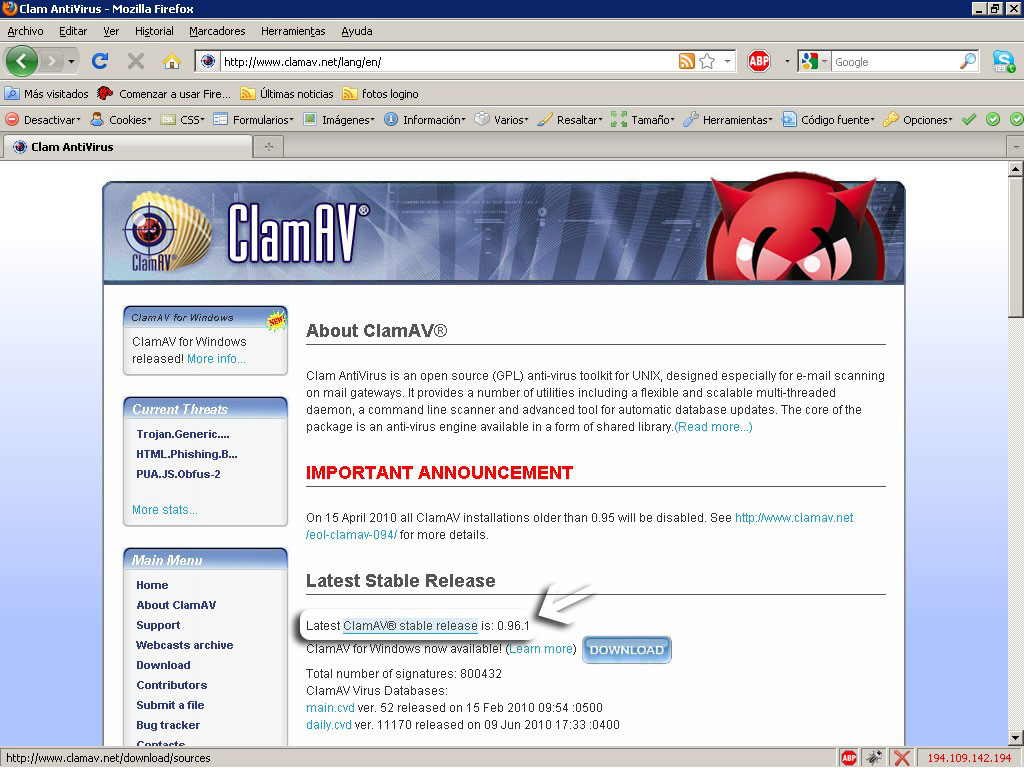Bookmark this page with the star icon
The width and height of the screenshot is (1024, 768).
pyautogui.click(x=707, y=61)
